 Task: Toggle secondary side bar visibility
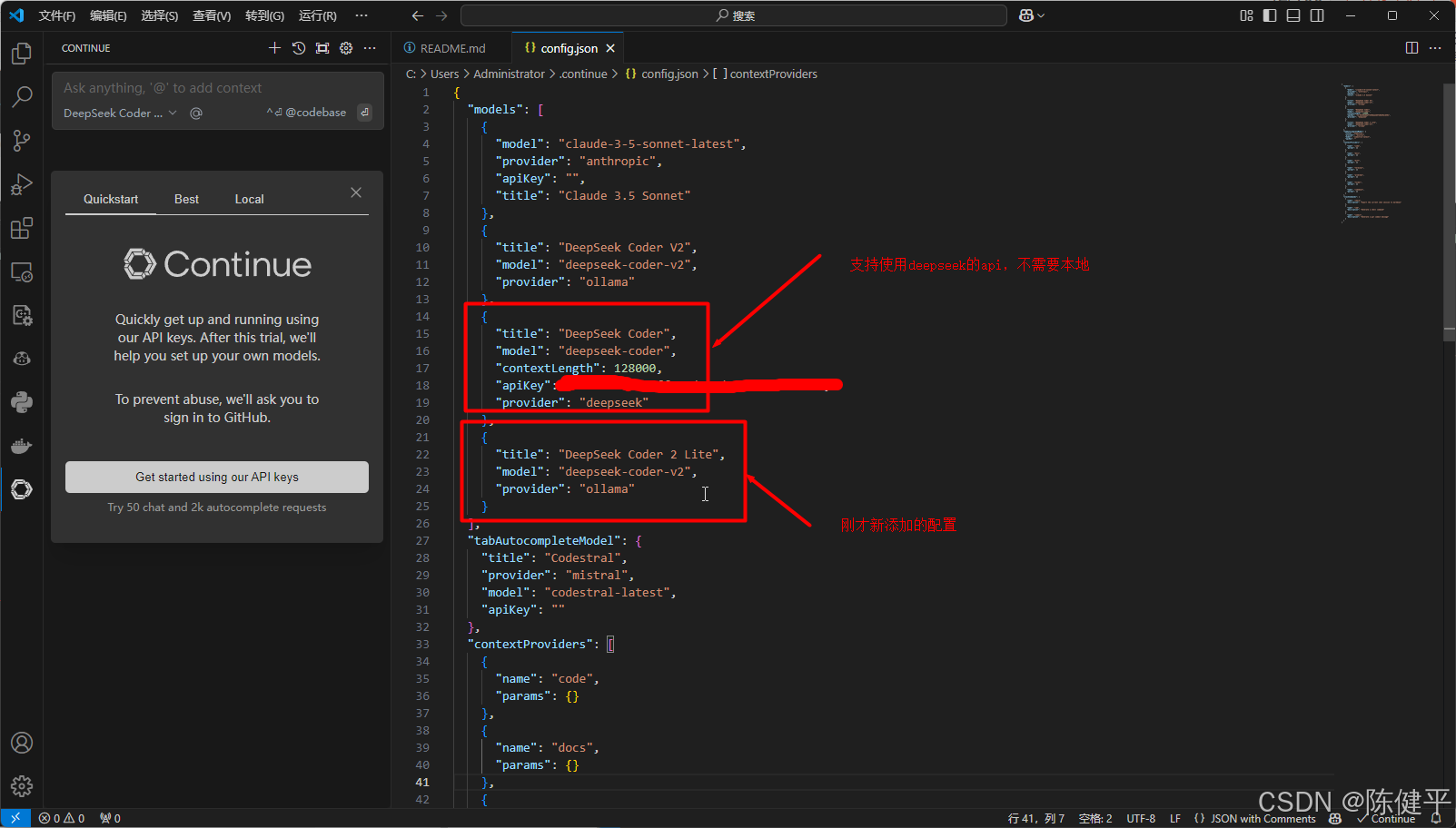tap(1317, 15)
